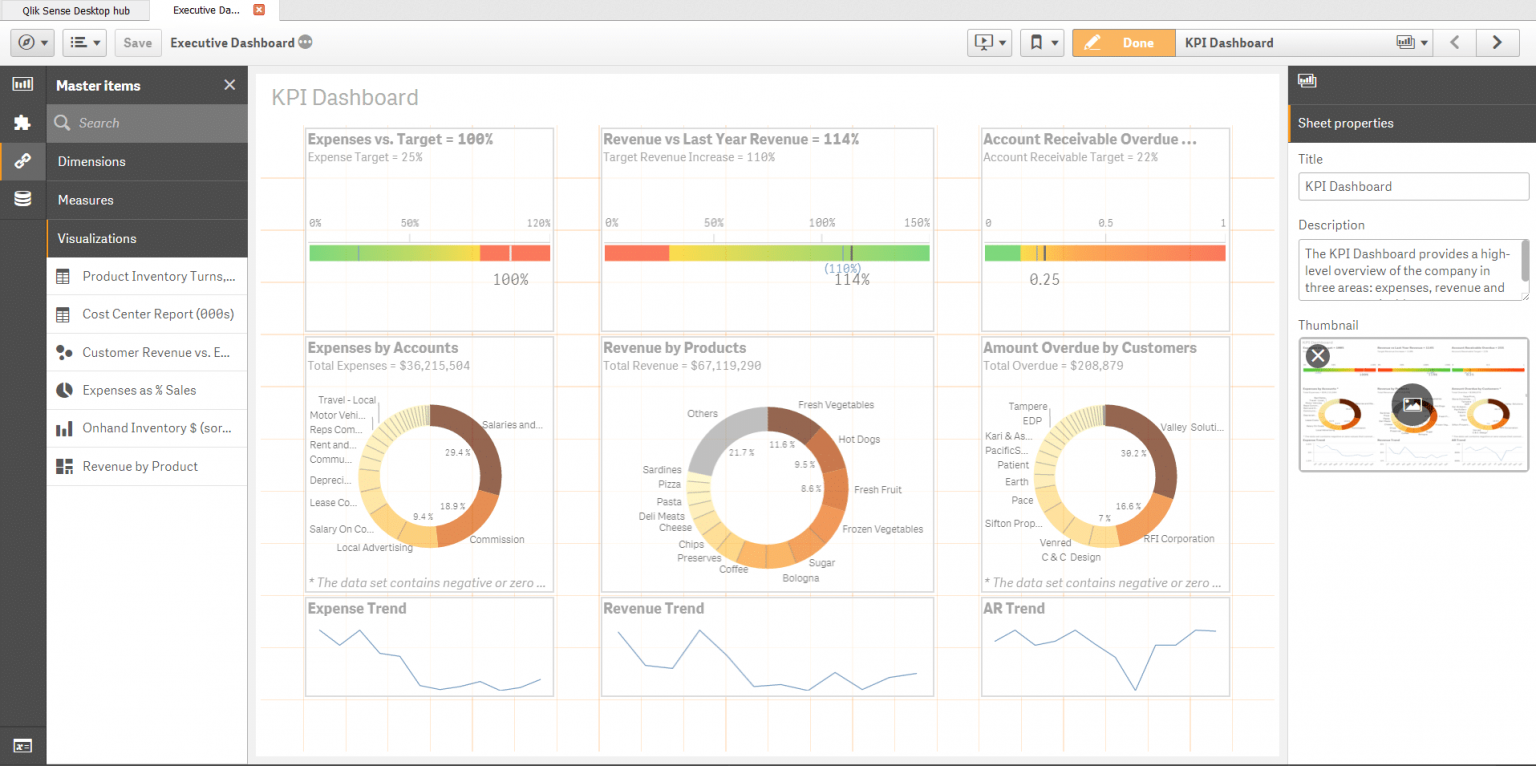Click the variables icon at bottom left
This screenshot has height=766, width=1536.
click(x=22, y=746)
